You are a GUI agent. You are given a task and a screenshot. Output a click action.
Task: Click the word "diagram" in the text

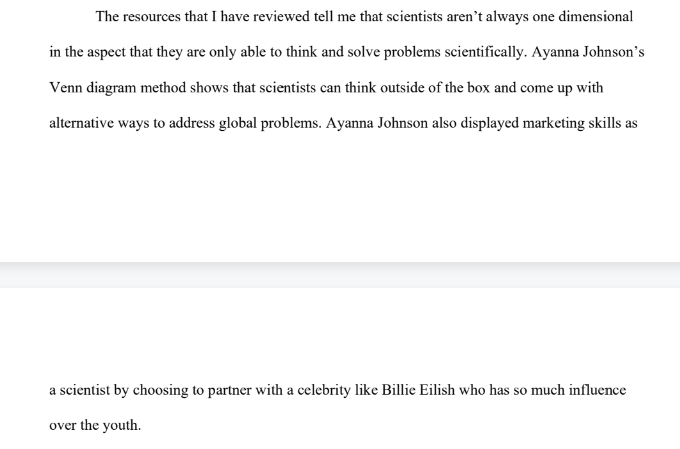click(x=122, y=88)
